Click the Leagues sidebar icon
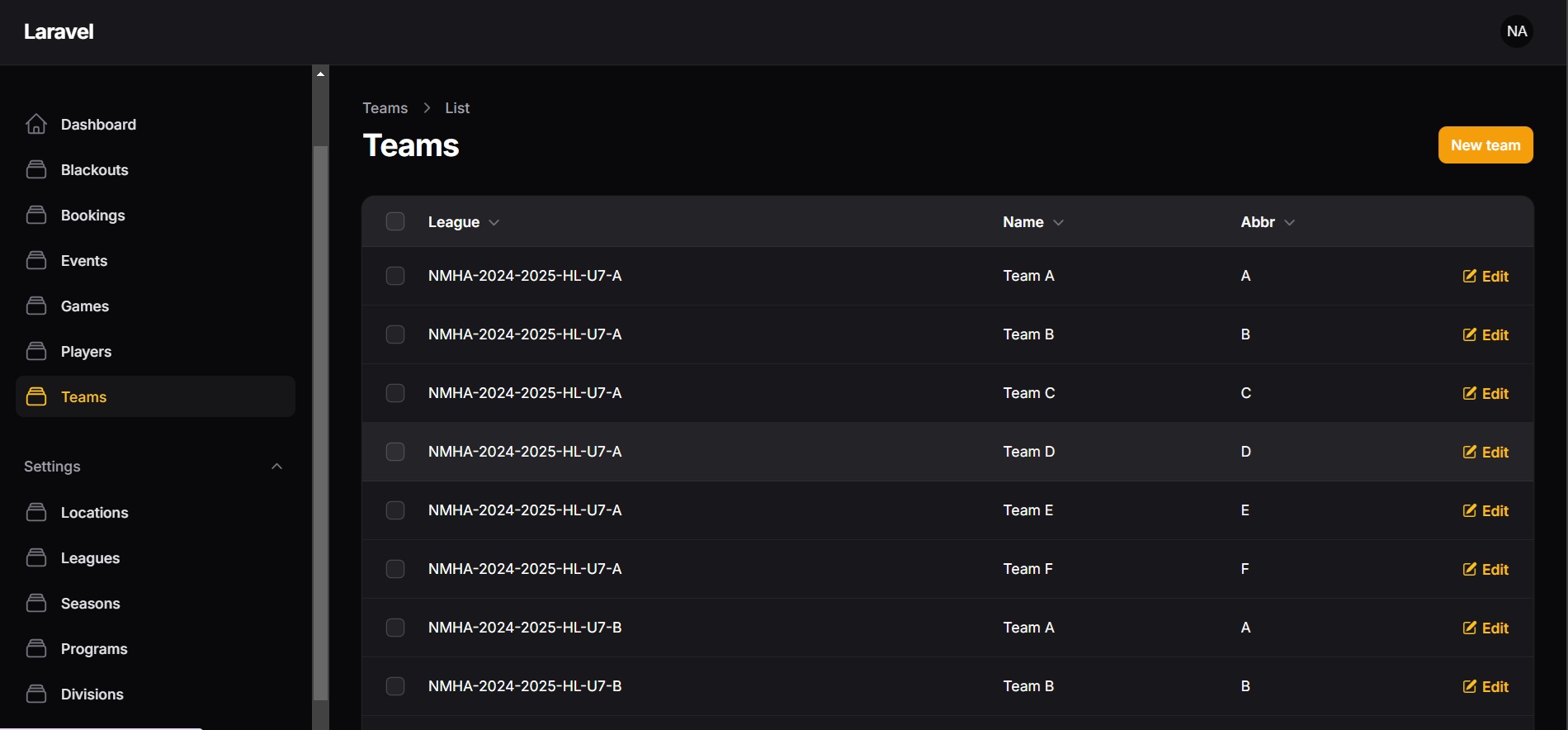The image size is (1568, 730). [36, 557]
